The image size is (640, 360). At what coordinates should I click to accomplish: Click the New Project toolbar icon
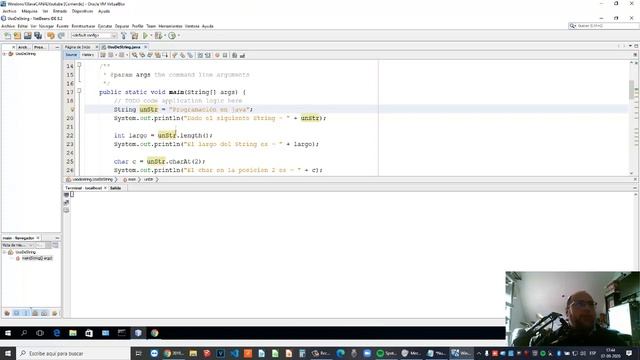pos(18,36)
